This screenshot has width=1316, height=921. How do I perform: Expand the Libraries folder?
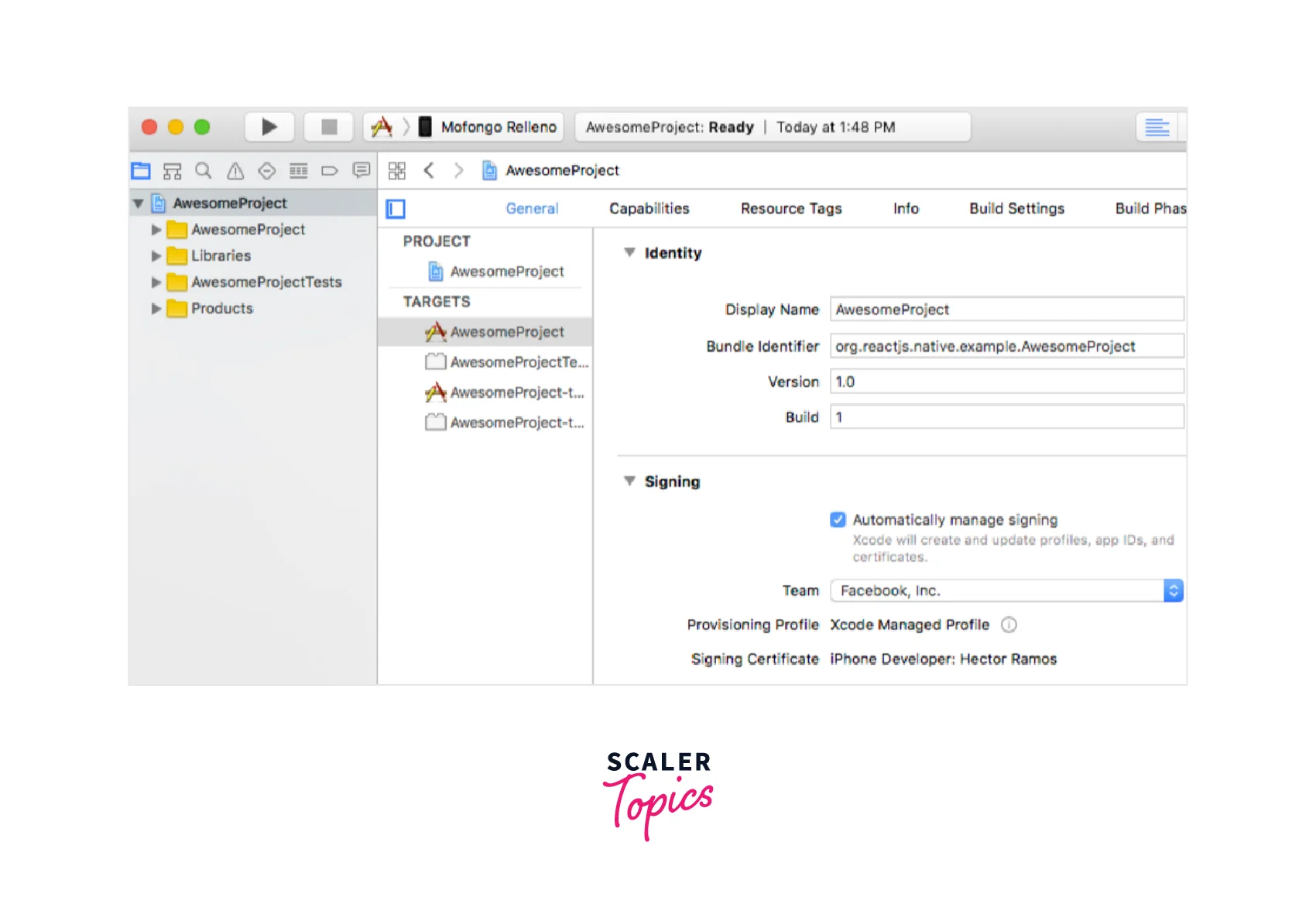(x=156, y=256)
